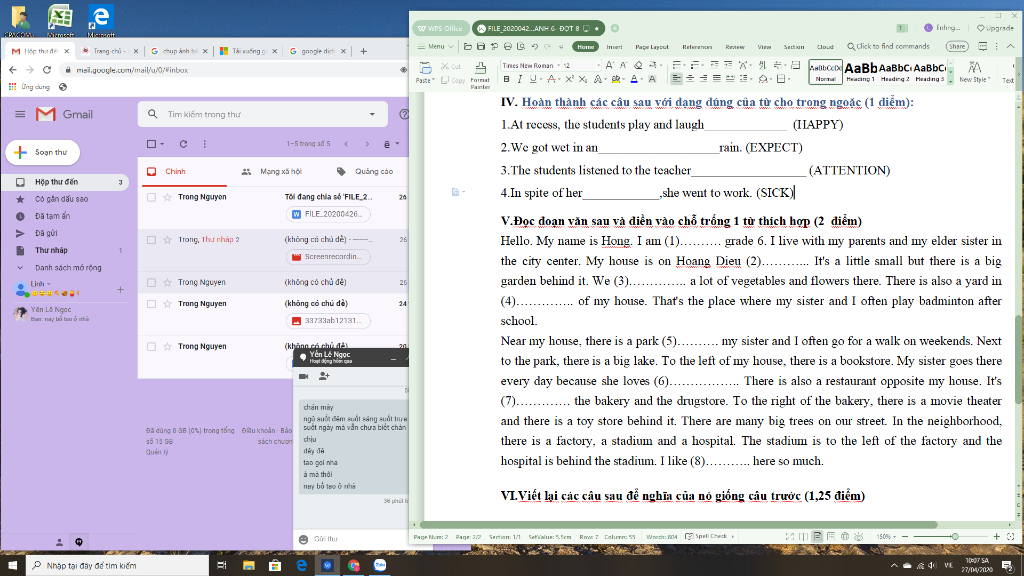Toggle underline formatting in WPS
The image size is (1024, 576).
point(533,79)
